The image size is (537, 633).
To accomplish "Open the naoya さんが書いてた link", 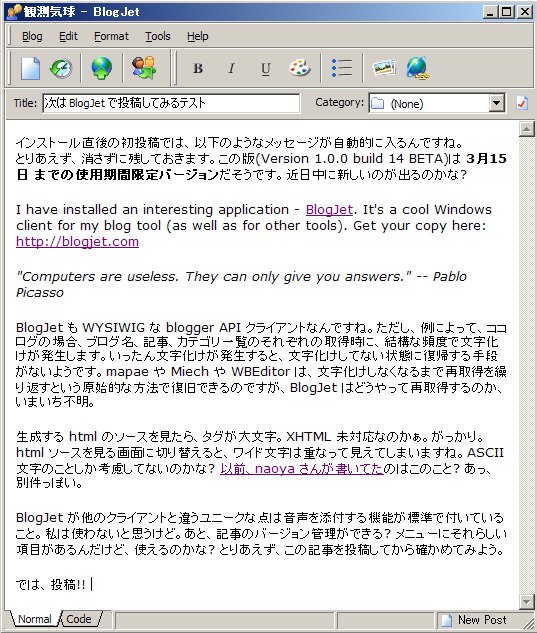I will (302, 469).
